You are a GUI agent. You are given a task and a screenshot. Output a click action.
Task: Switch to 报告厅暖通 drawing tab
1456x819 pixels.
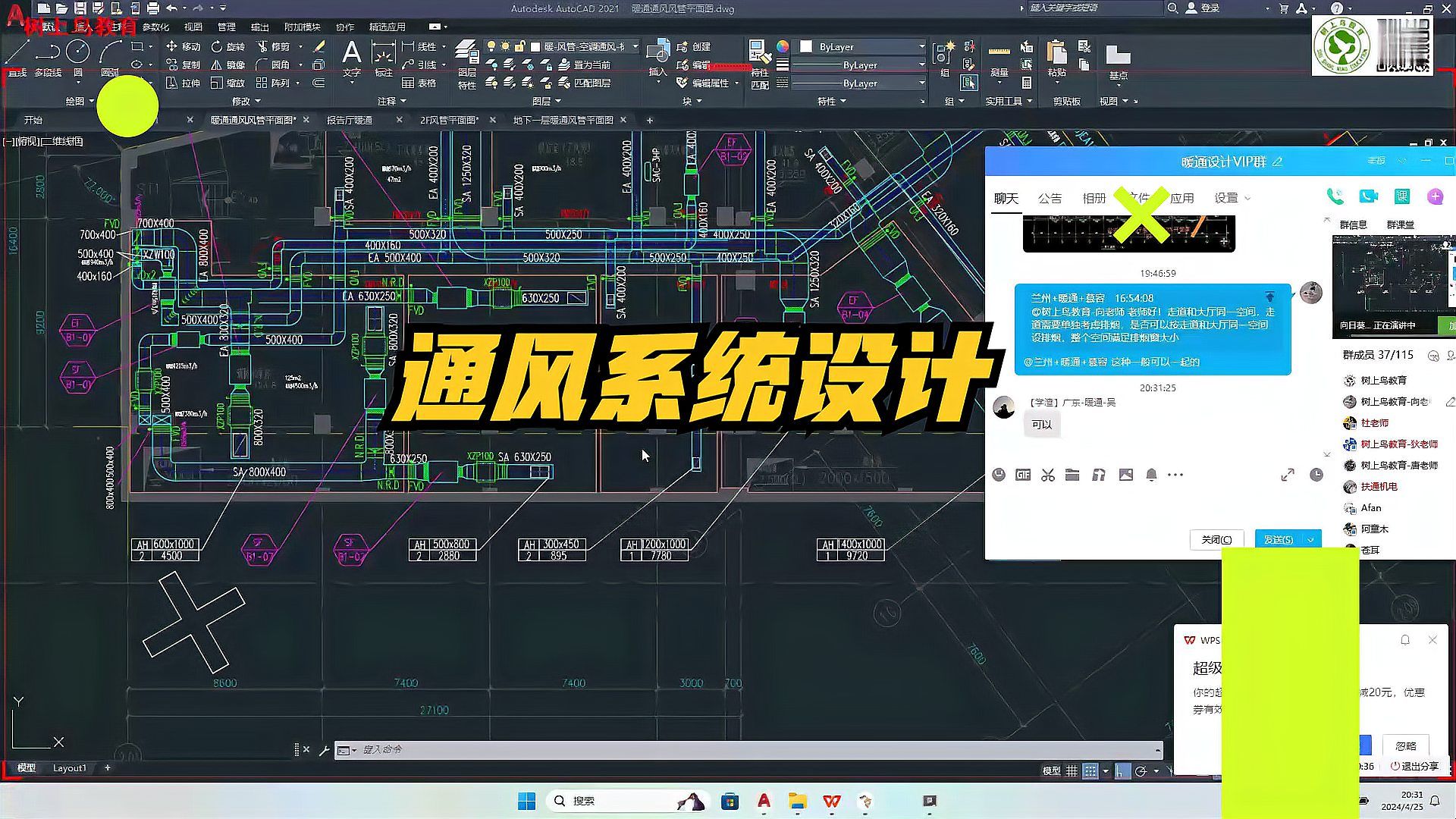[350, 120]
